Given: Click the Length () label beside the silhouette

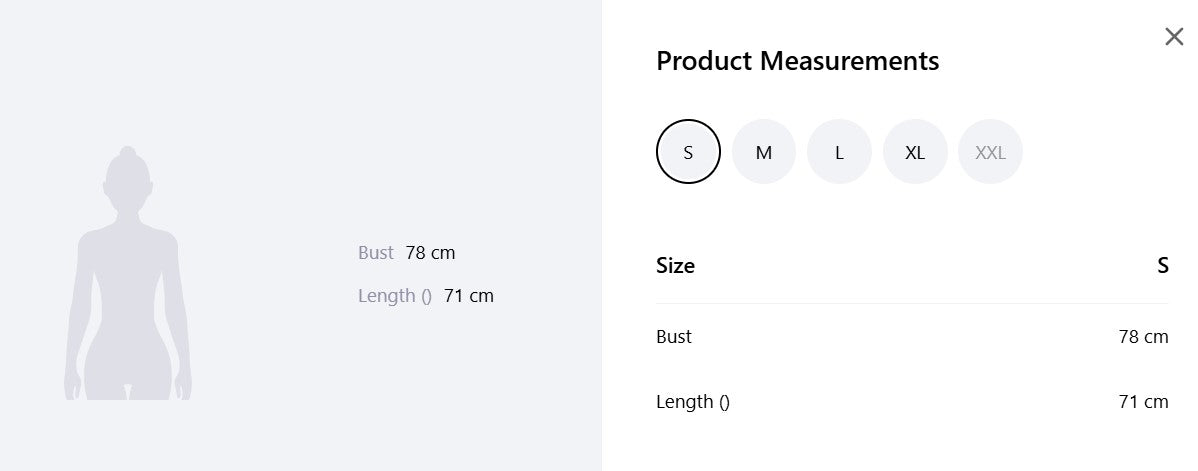Looking at the screenshot, I should [x=395, y=296].
